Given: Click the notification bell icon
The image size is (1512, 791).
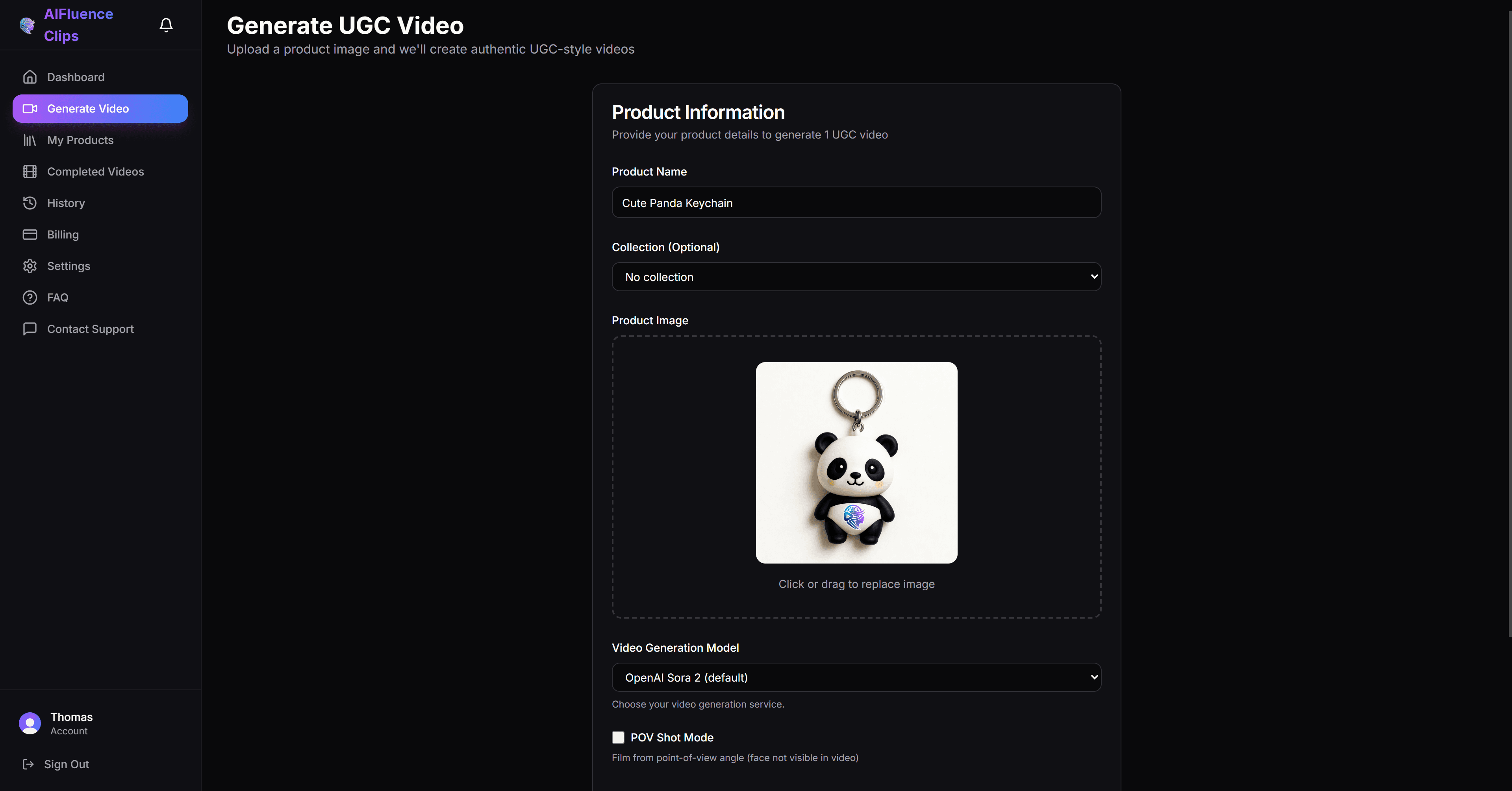Looking at the screenshot, I should 166,25.
